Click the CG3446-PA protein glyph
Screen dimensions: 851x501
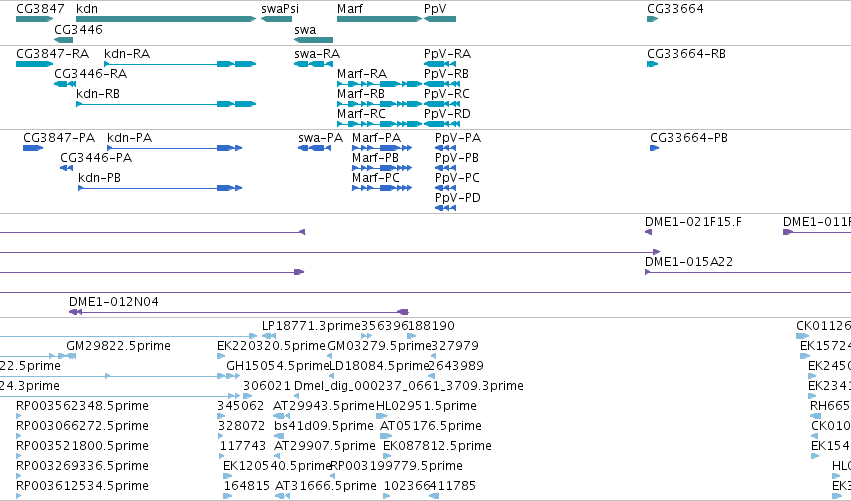[x=66, y=168]
